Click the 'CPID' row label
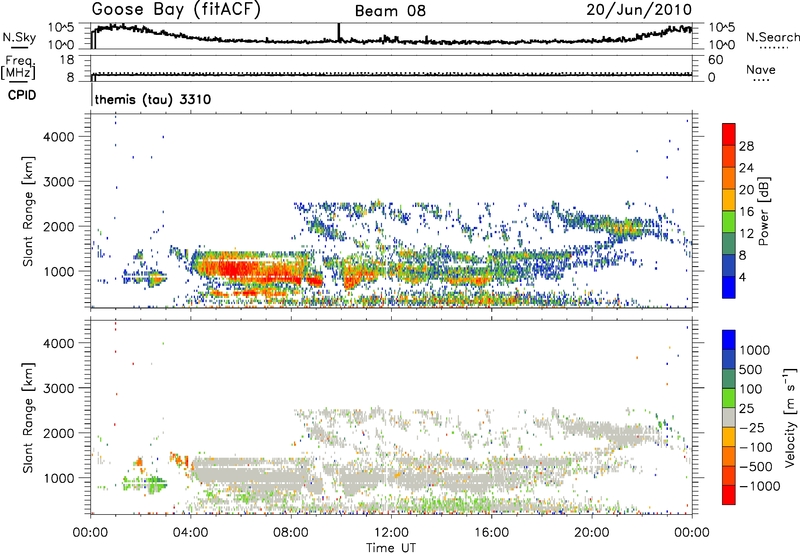This screenshot has width=800, height=554. [22, 95]
